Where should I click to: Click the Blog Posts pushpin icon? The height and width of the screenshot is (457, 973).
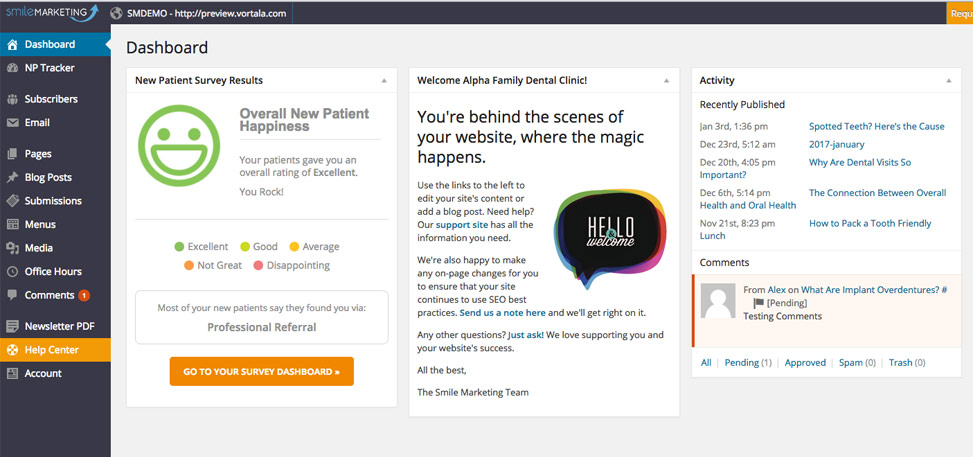point(12,178)
